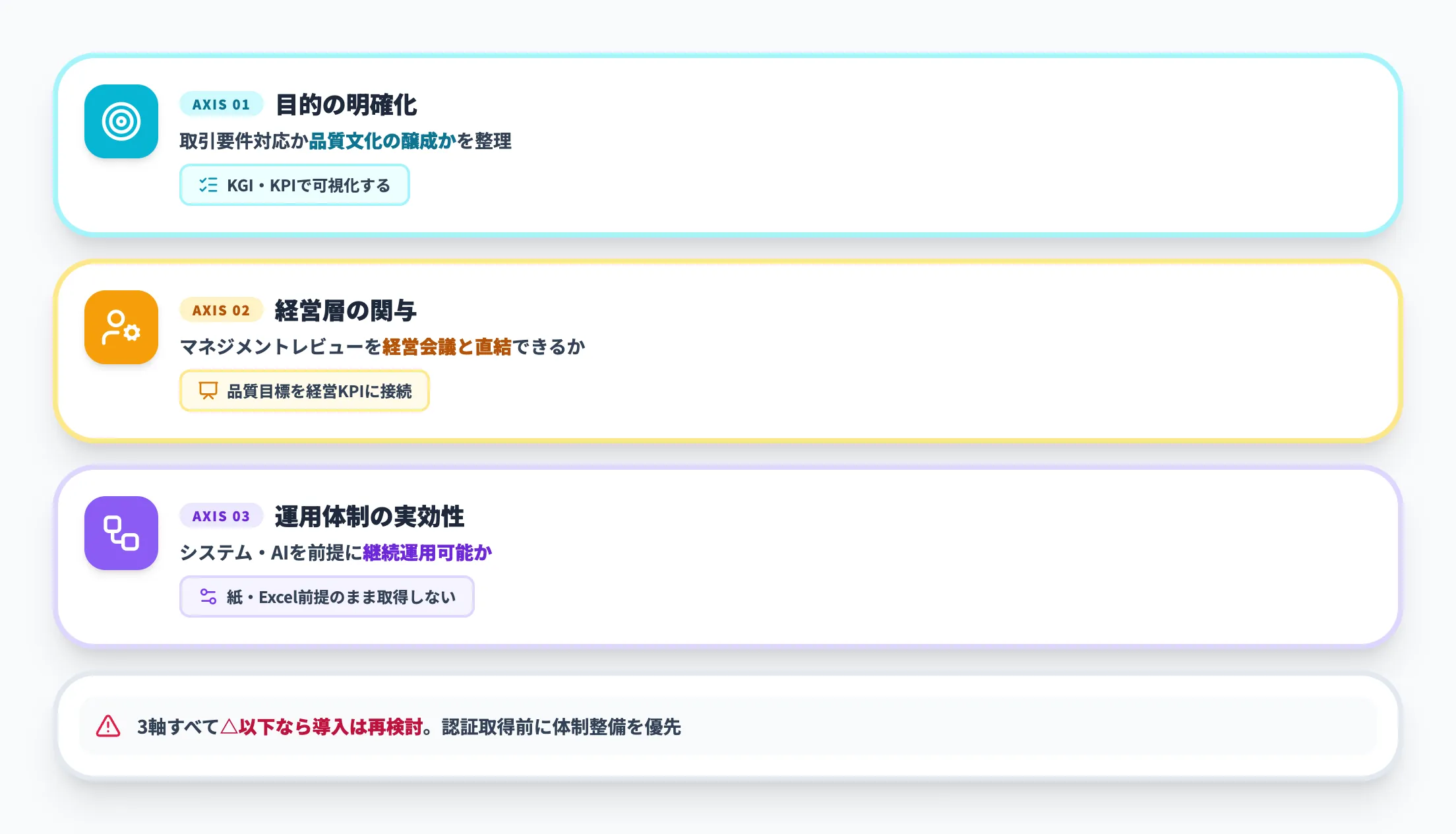
Task: Click the heading 経営層の関与
Action: click(x=346, y=311)
